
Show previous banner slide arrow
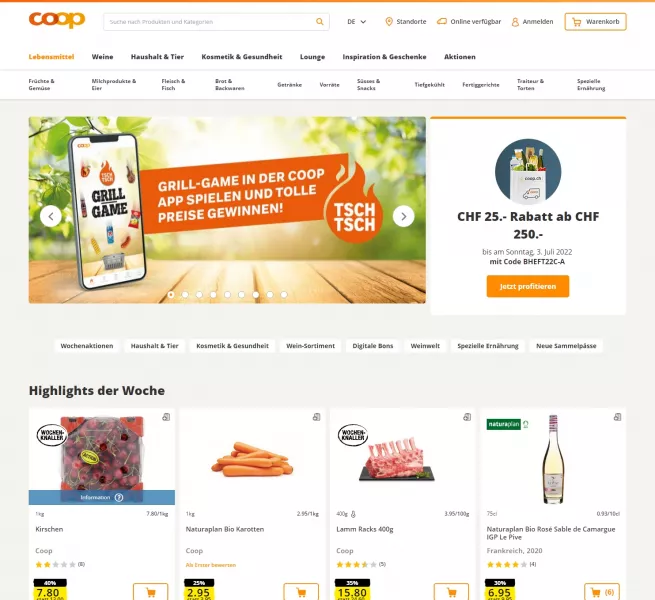(x=51, y=216)
